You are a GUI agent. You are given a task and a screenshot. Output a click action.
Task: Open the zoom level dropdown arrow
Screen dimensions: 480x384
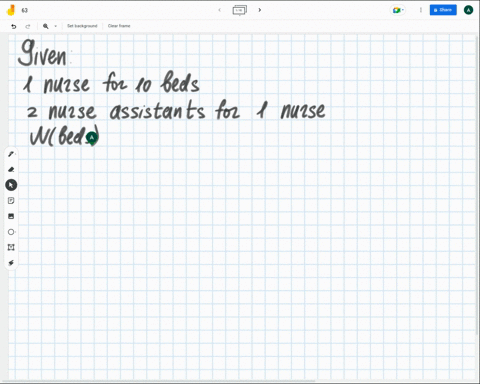pyautogui.click(x=55, y=26)
